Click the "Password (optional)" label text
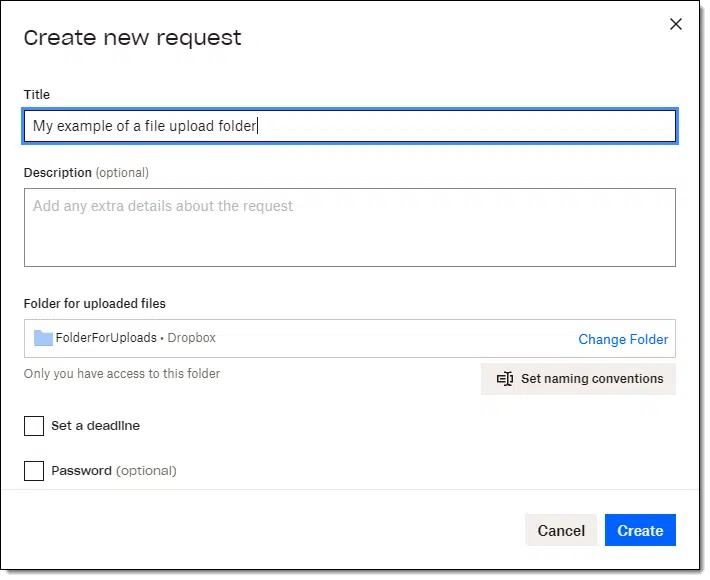 (114, 471)
